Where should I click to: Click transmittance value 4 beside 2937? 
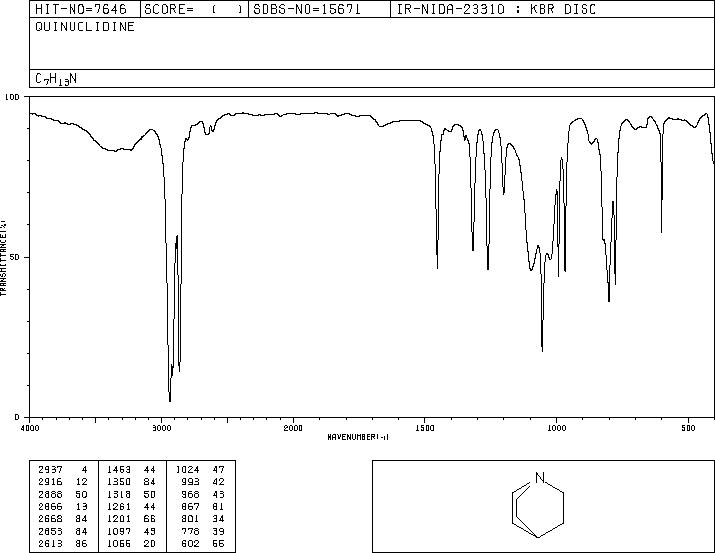click(84, 469)
